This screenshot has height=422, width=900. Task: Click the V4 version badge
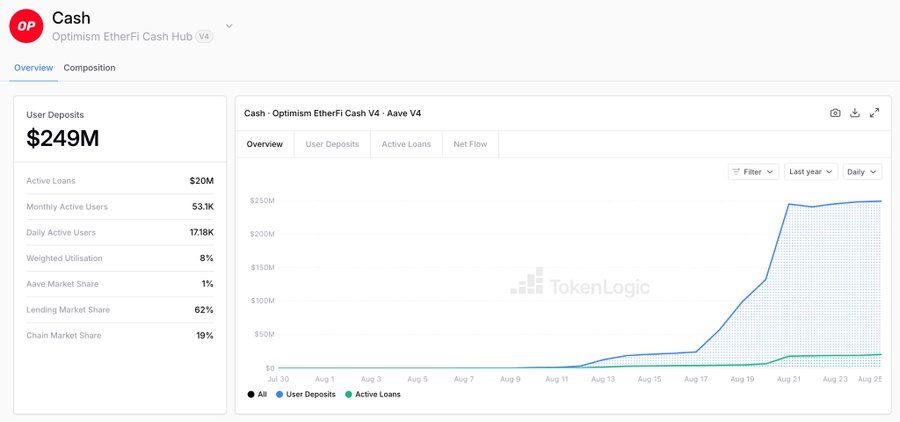[204, 36]
